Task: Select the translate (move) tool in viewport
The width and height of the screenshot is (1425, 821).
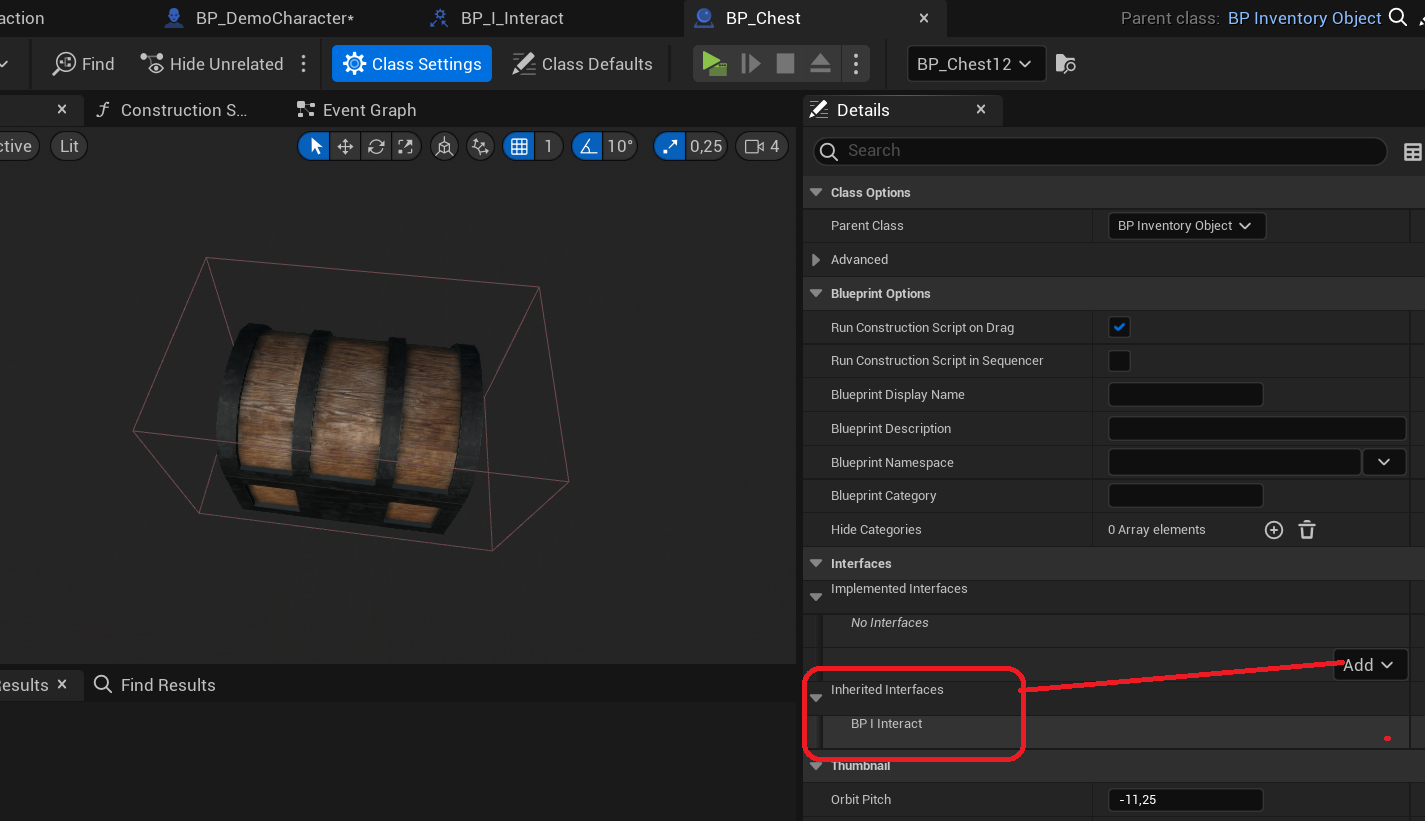Action: 345,147
